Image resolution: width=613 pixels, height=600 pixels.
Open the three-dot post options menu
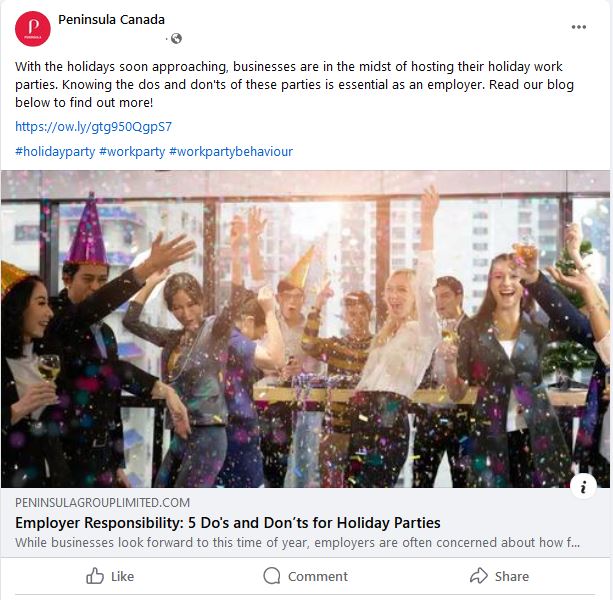tap(579, 27)
